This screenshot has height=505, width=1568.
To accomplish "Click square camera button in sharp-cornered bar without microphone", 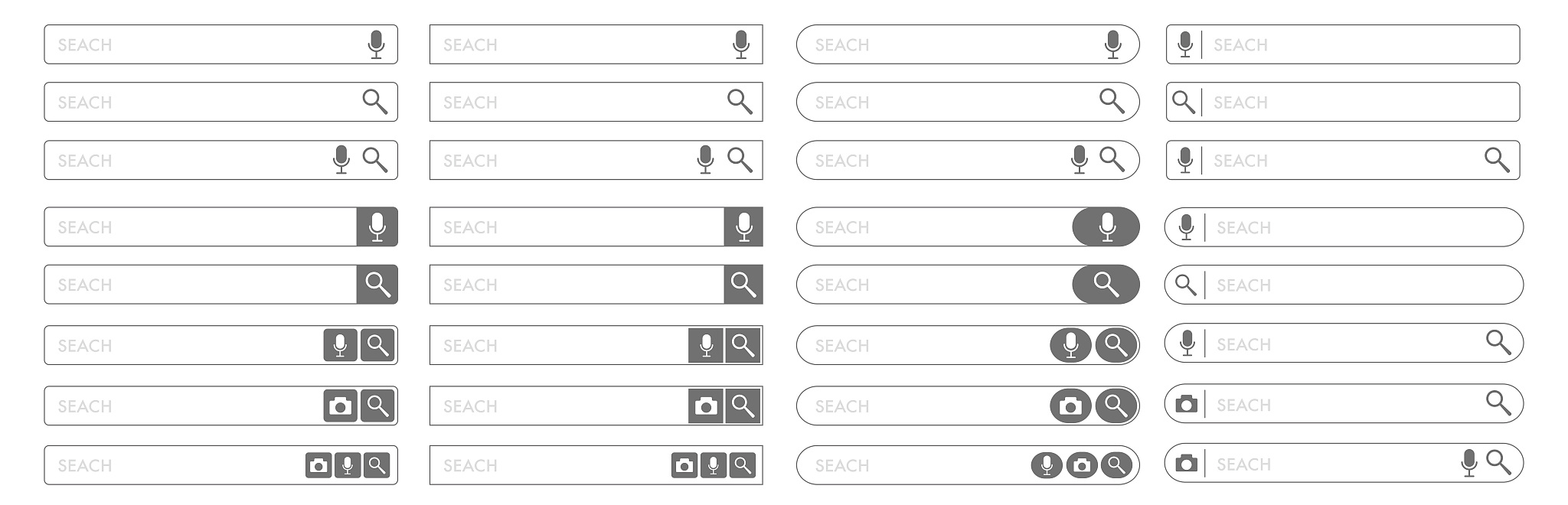I will pos(705,406).
